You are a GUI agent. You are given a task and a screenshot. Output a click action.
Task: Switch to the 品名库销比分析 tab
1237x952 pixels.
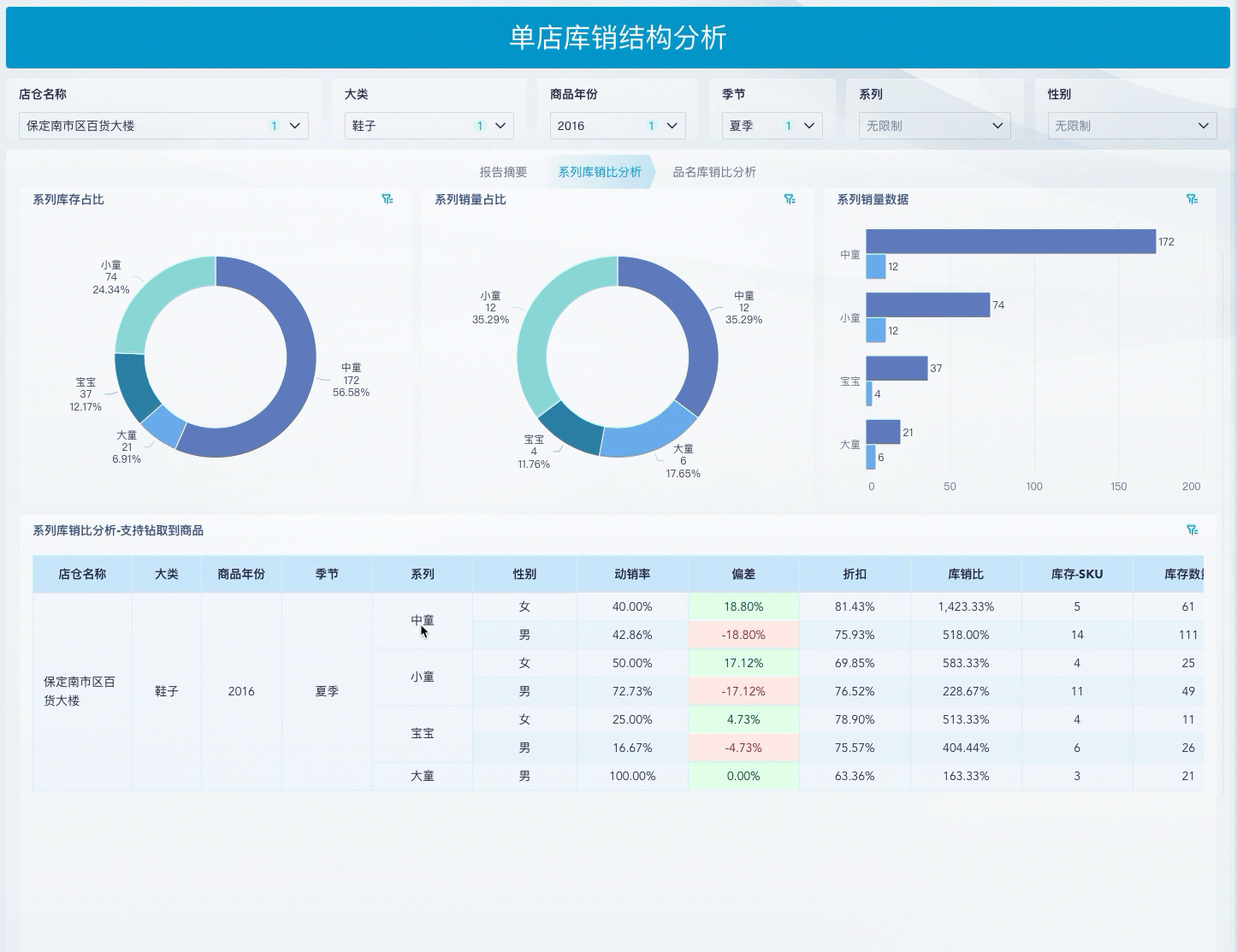(x=713, y=171)
